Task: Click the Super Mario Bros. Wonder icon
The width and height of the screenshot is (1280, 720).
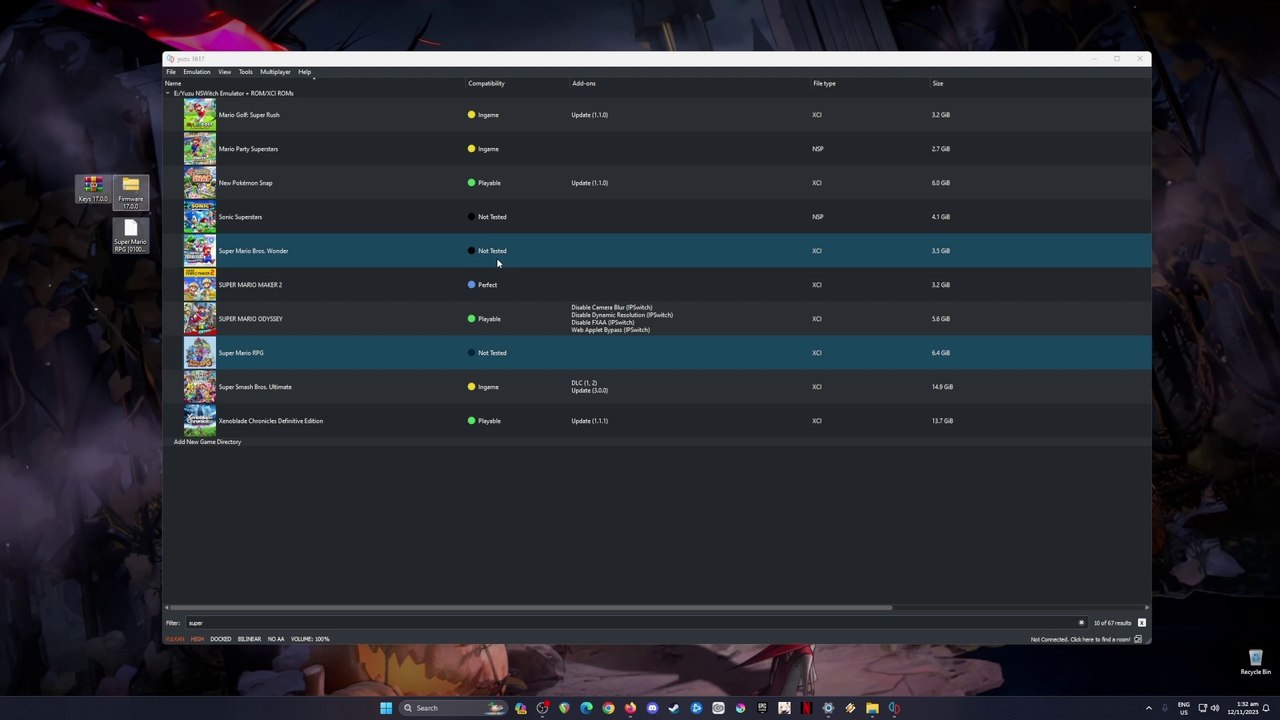Action: click(x=199, y=251)
